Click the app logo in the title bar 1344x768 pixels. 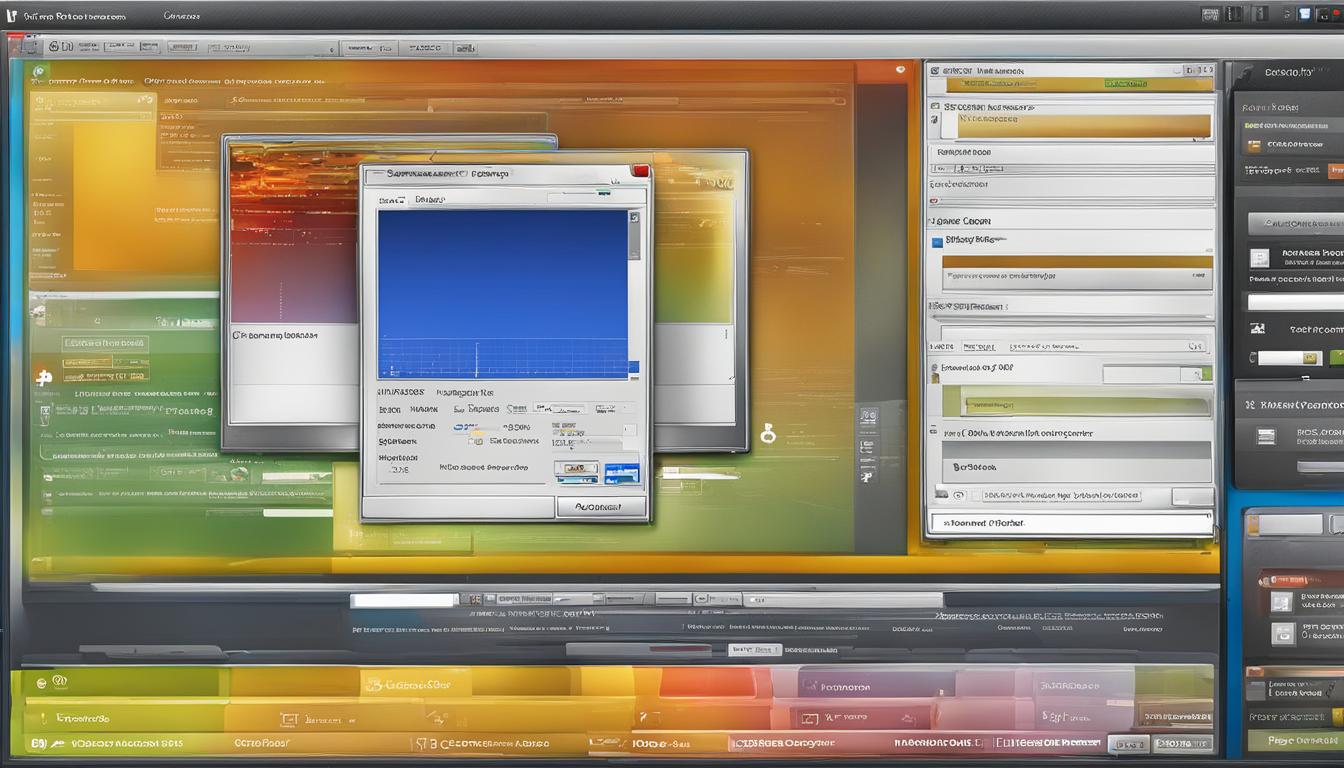point(11,16)
